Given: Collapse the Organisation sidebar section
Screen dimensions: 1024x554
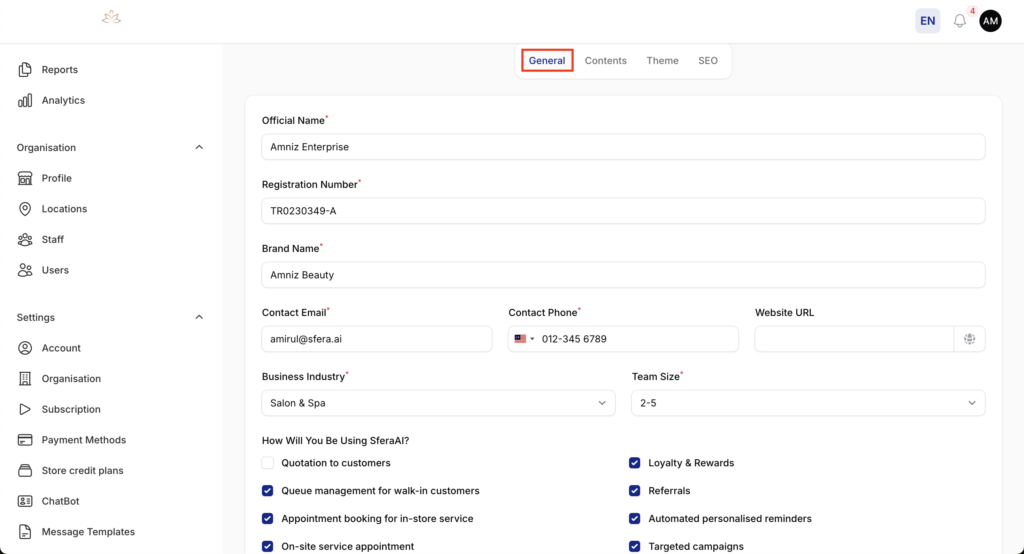Looking at the screenshot, I should pos(199,148).
